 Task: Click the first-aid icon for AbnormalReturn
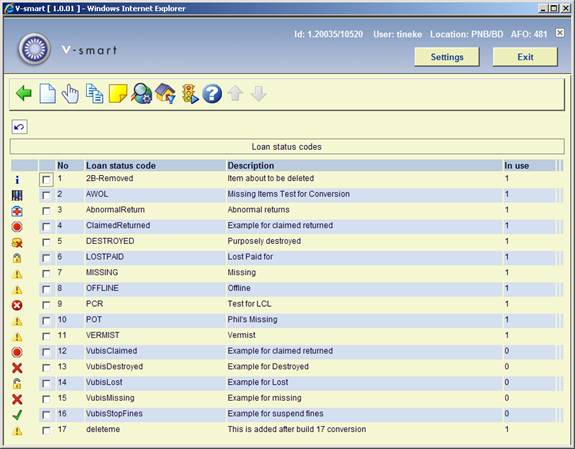point(17,211)
